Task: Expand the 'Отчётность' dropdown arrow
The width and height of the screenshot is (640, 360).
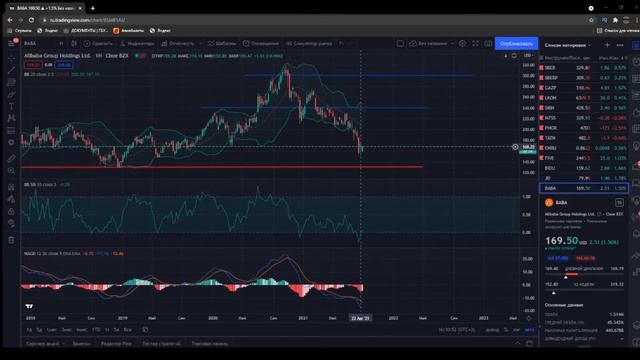Action: click(200, 43)
